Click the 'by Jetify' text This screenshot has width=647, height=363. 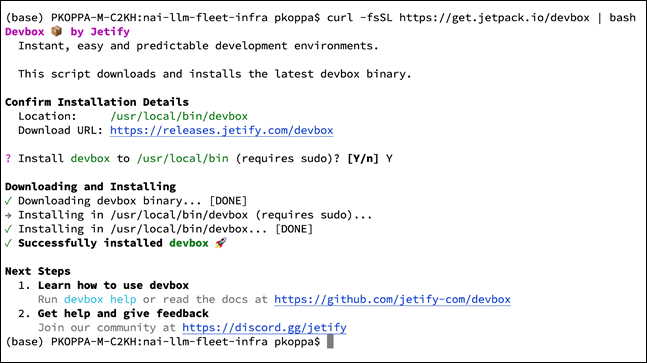(100, 32)
